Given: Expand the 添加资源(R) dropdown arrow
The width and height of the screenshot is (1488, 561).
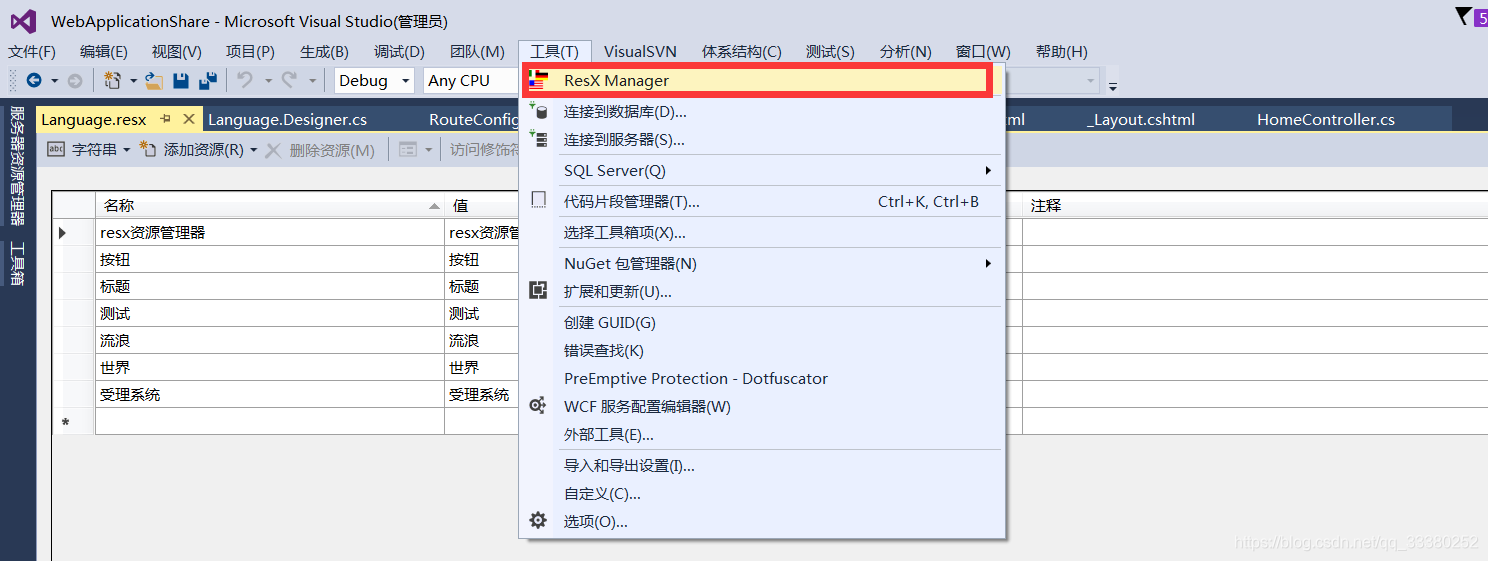Looking at the screenshot, I should (253, 150).
